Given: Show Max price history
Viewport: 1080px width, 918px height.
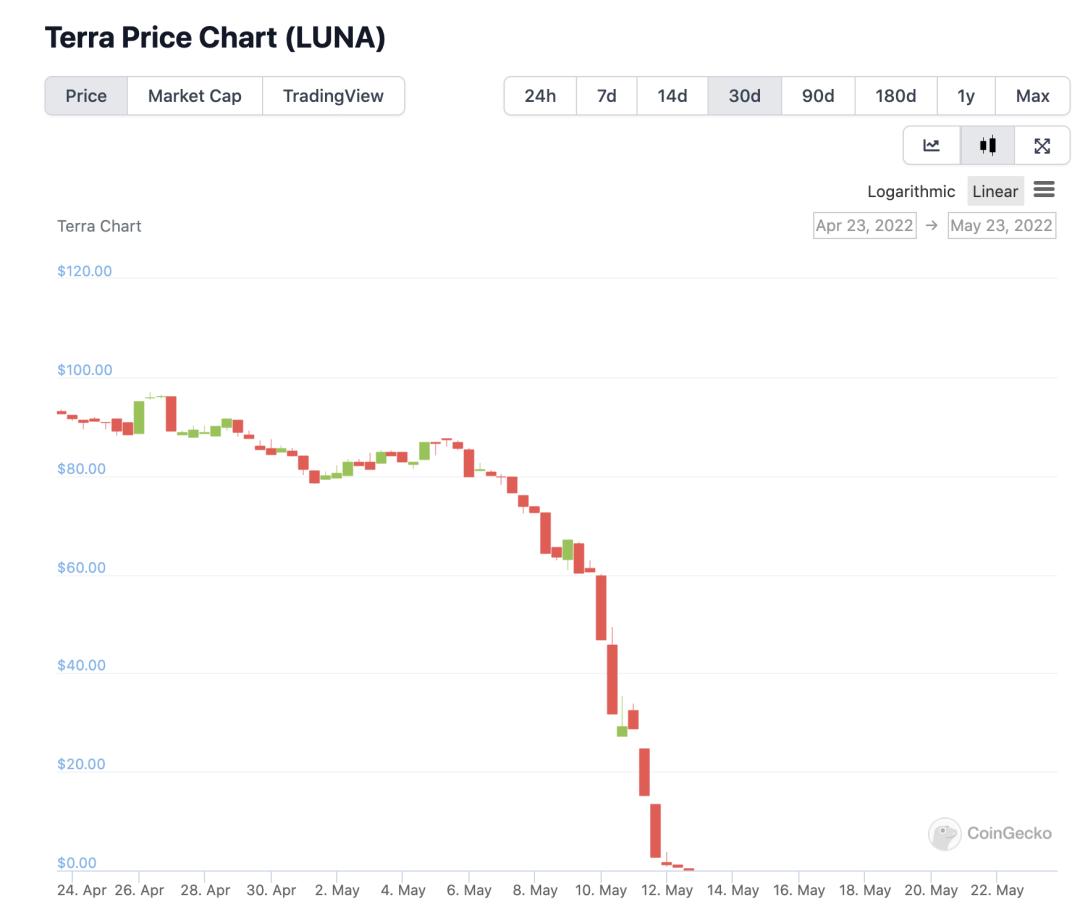Looking at the screenshot, I should 1032,96.
